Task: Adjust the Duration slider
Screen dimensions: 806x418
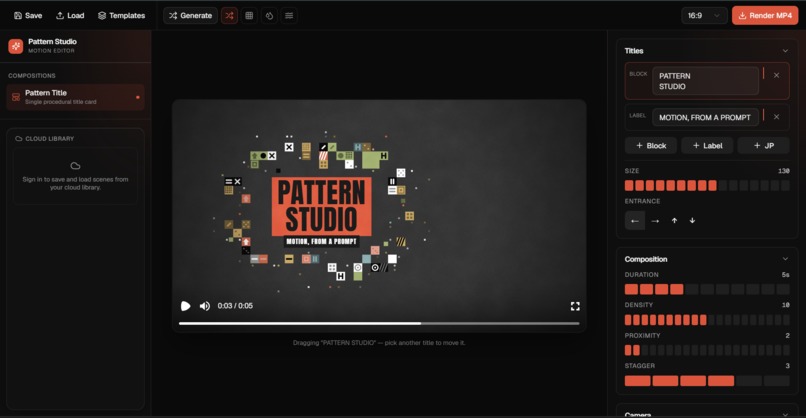Action: point(707,289)
